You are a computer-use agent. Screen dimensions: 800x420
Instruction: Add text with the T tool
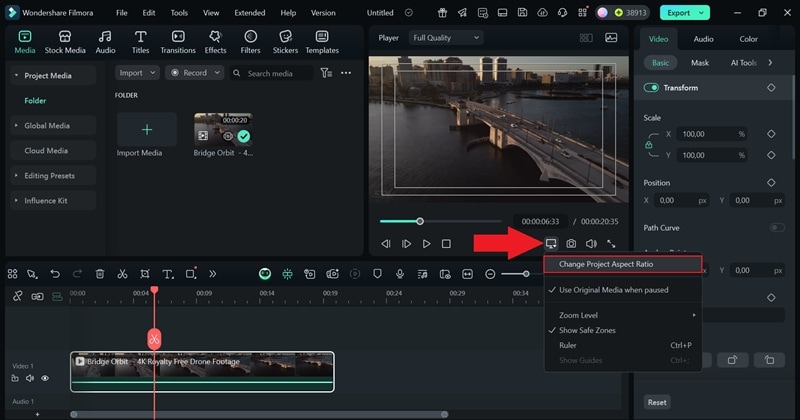click(167, 274)
